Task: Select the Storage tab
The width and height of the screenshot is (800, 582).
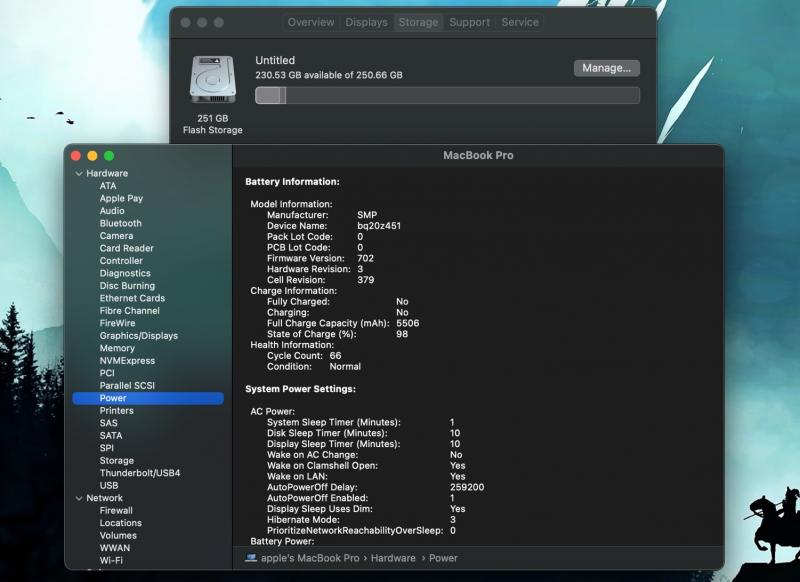Action: coord(418,22)
